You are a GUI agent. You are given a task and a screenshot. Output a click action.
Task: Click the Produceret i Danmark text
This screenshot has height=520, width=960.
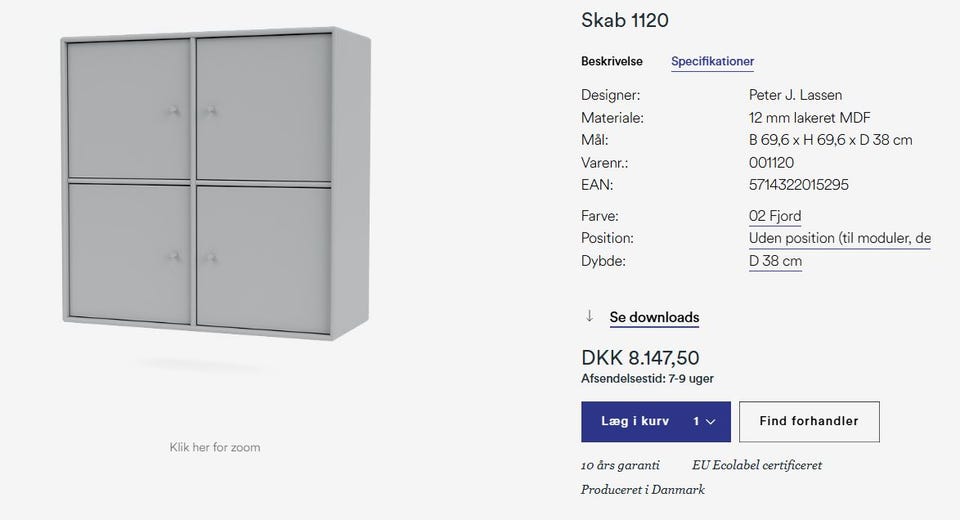[x=643, y=490]
